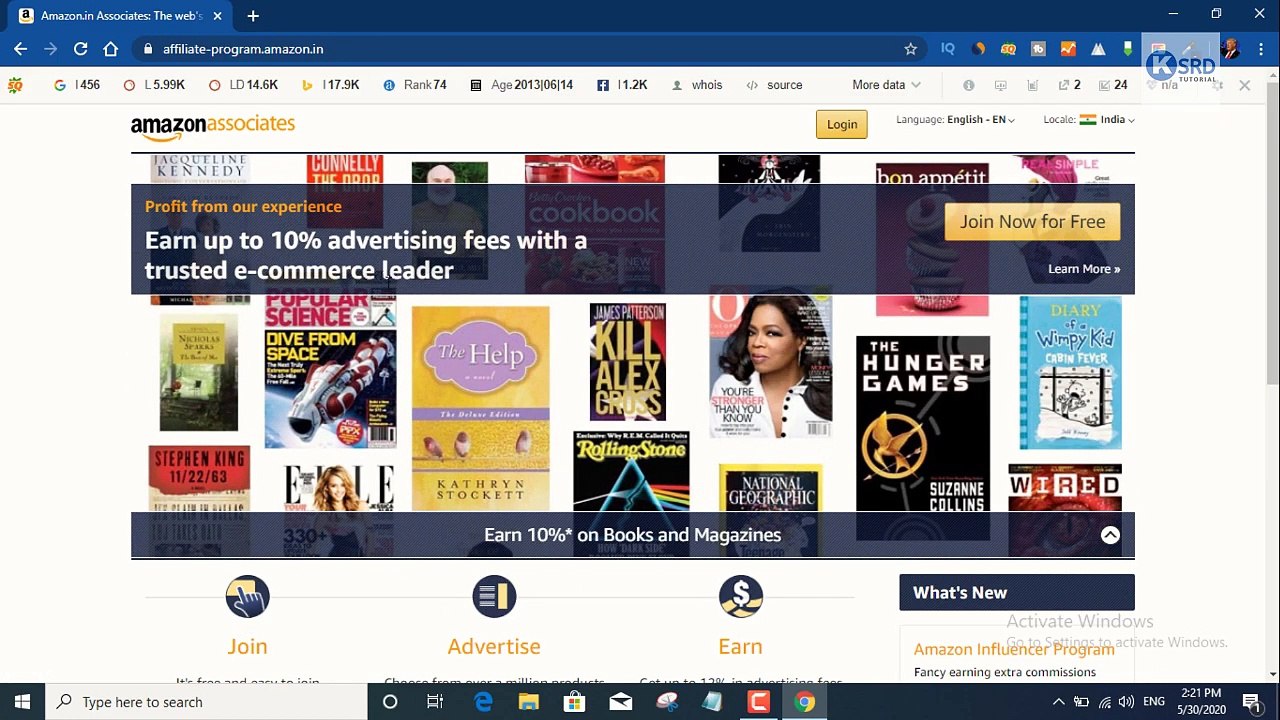Click Kill Alex Cross book cover

pyautogui.click(x=627, y=362)
